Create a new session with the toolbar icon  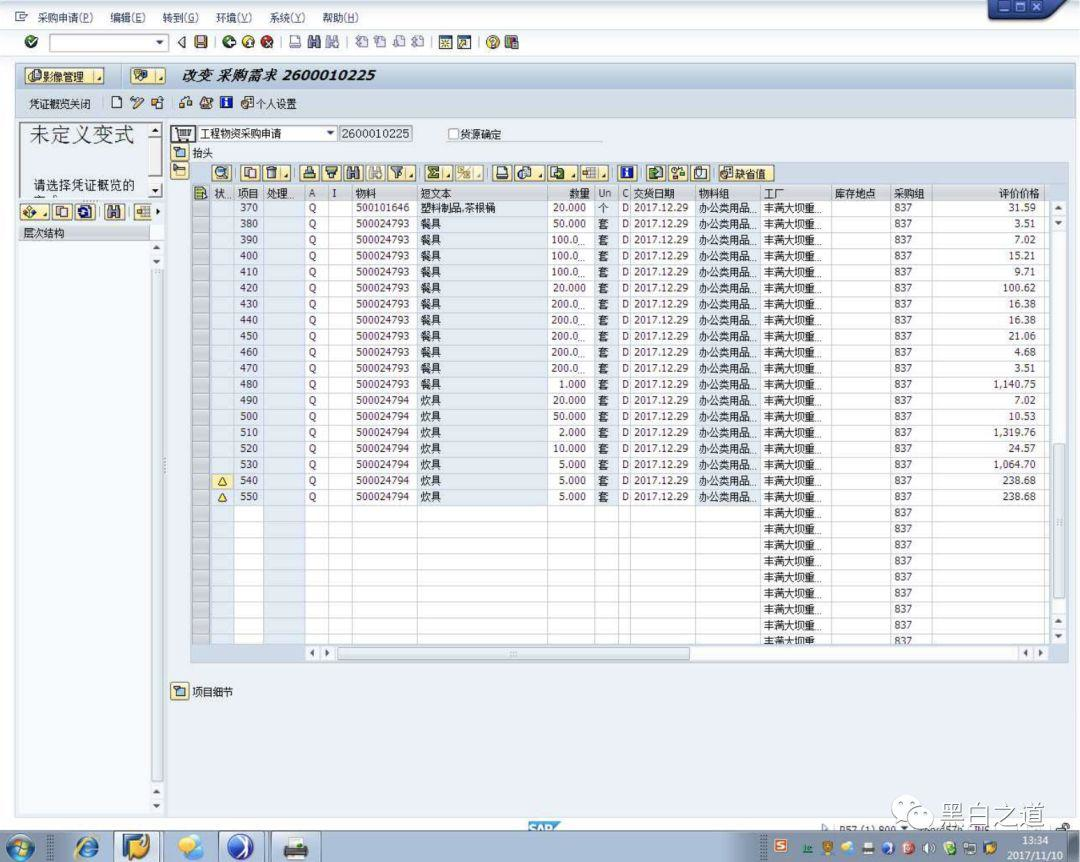pos(446,42)
